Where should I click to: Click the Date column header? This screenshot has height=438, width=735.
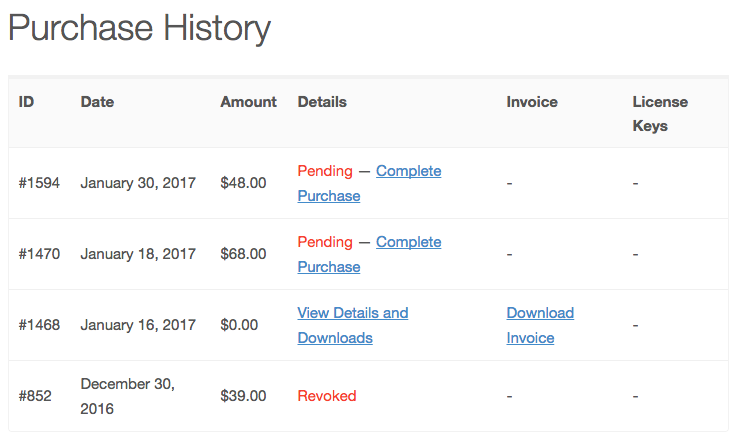[97, 102]
